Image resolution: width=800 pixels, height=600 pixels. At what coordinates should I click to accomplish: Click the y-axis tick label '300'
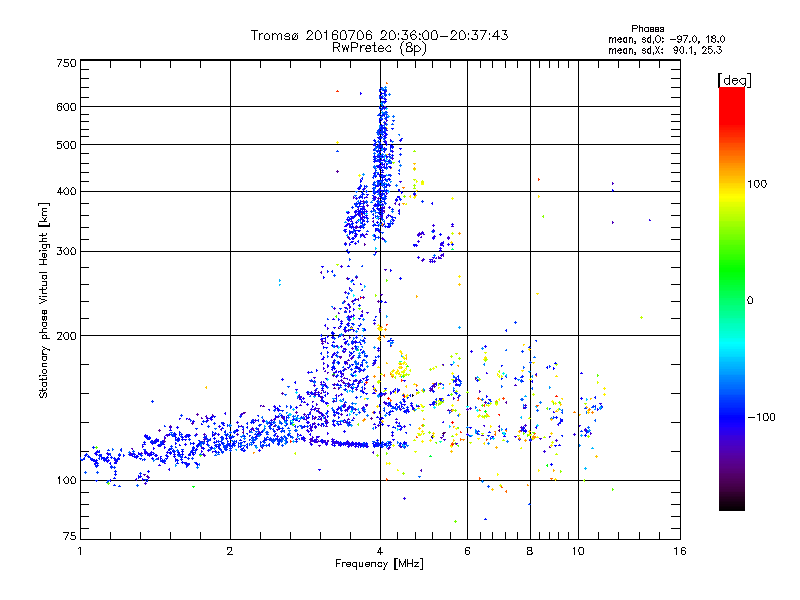pyautogui.click(x=66, y=252)
